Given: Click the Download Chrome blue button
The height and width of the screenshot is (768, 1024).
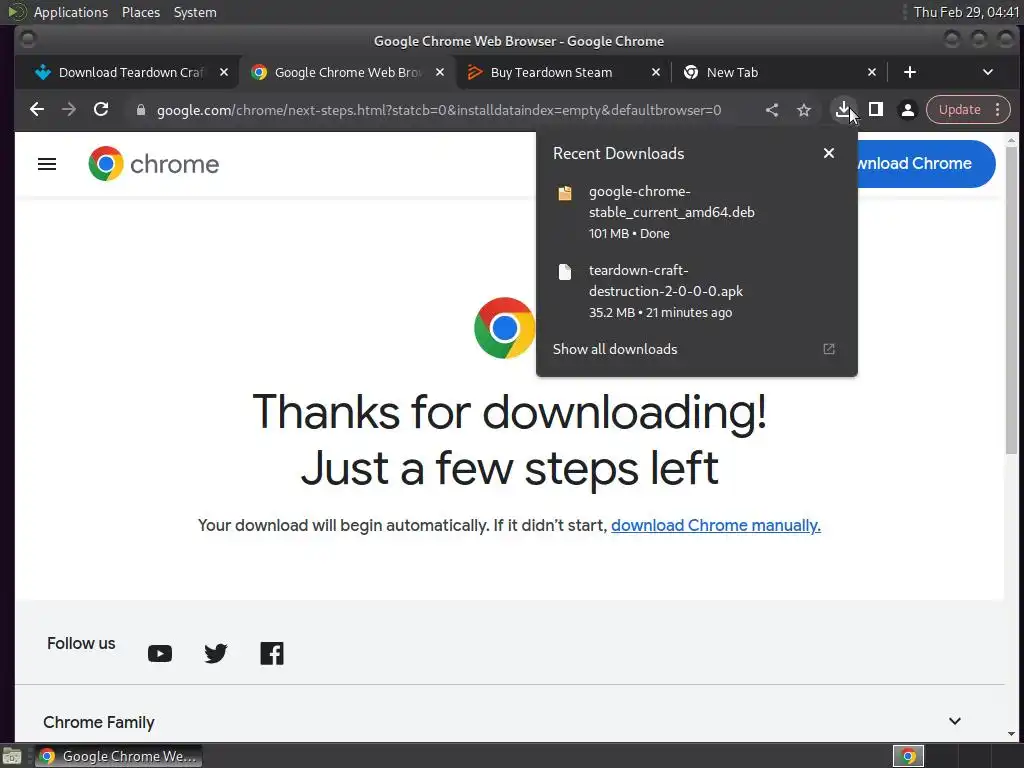Looking at the screenshot, I should tap(926, 164).
